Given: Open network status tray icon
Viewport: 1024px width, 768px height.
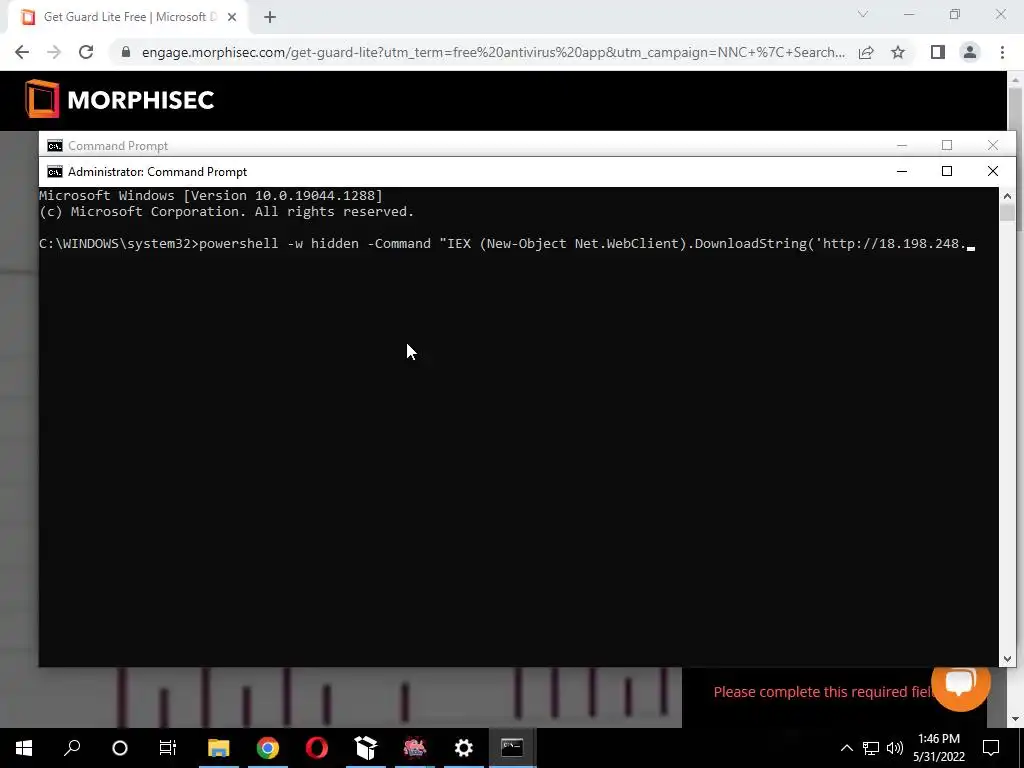Looking at the screenshot, I should click(x=871, y=748).
